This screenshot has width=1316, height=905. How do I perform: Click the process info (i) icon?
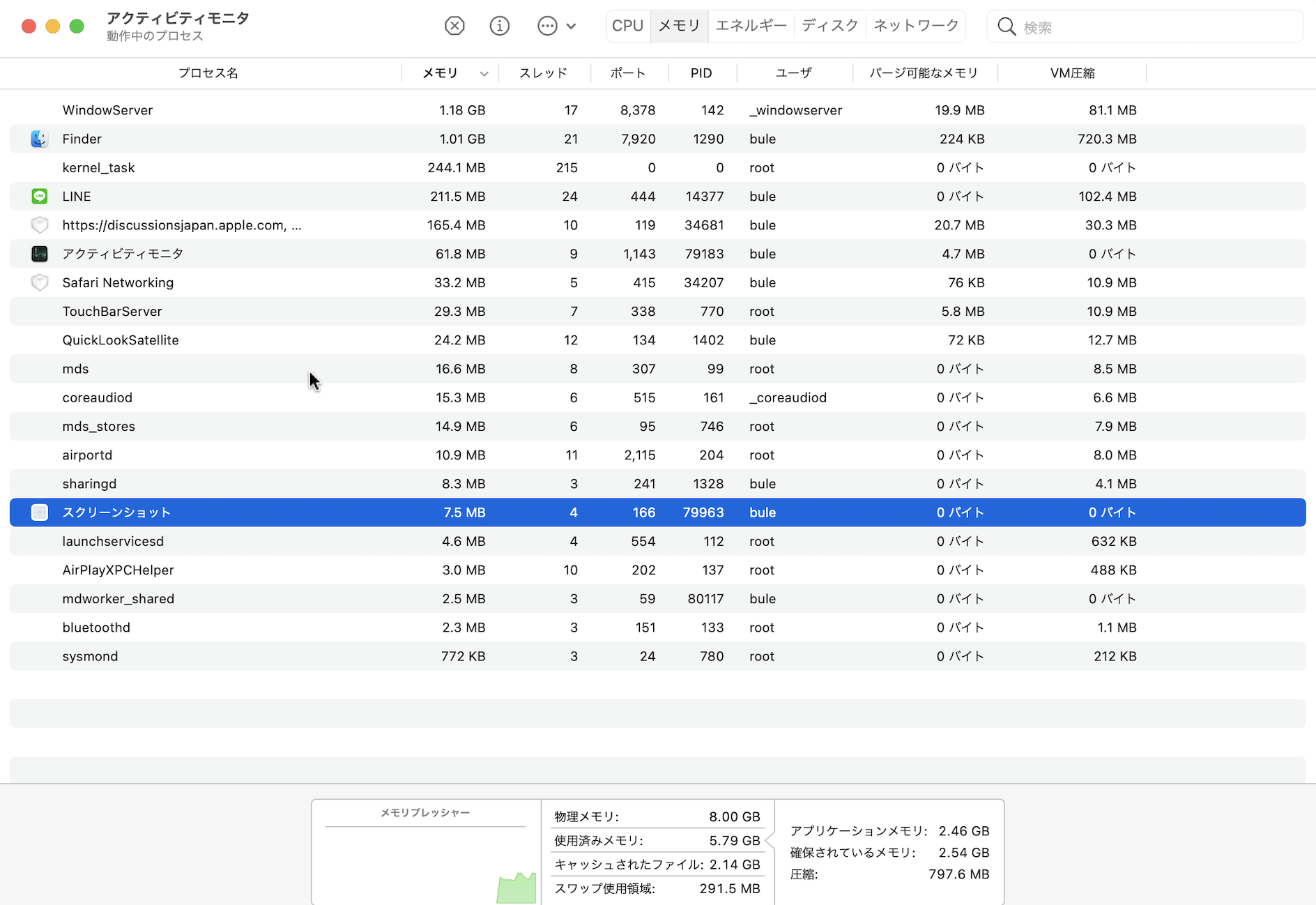[x=499, y=26]
